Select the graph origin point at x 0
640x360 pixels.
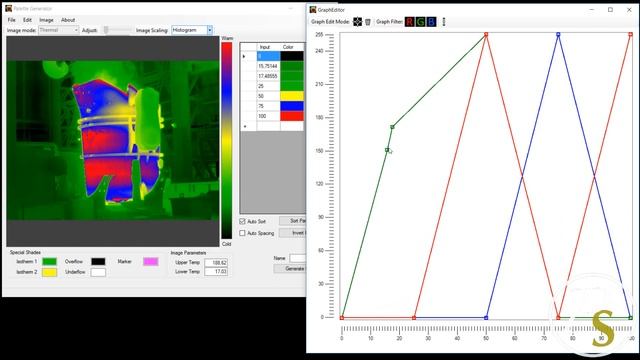pos(342,318)
